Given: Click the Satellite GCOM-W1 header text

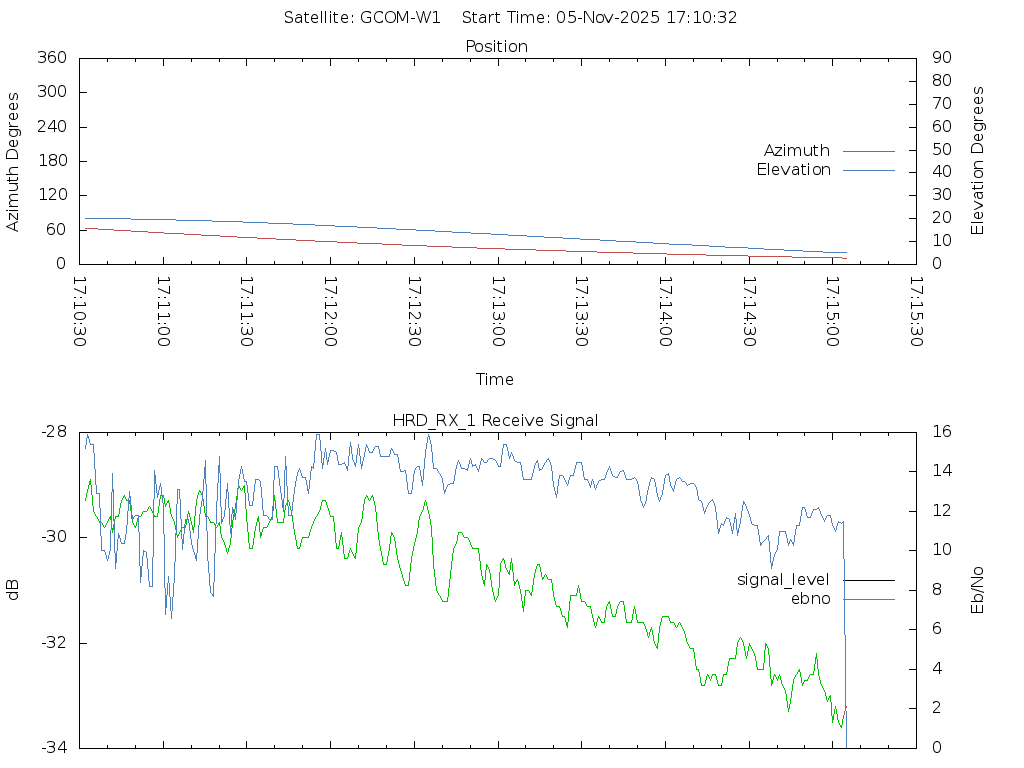Looking at the screenshot, I should [x=362, y=17].
